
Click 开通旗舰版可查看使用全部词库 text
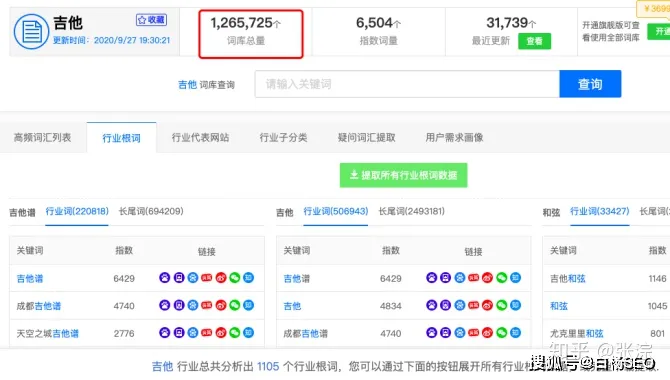pos(611,32)
